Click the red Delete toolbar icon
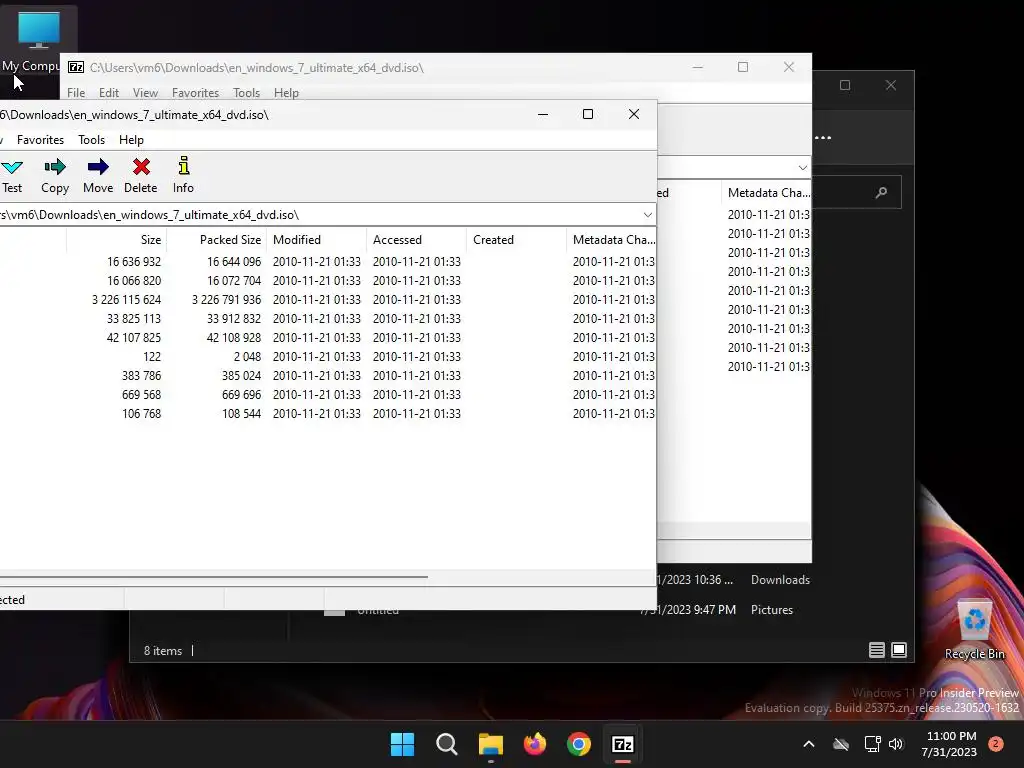Viewport: 1024px width, 768px height. pos(140,175)
